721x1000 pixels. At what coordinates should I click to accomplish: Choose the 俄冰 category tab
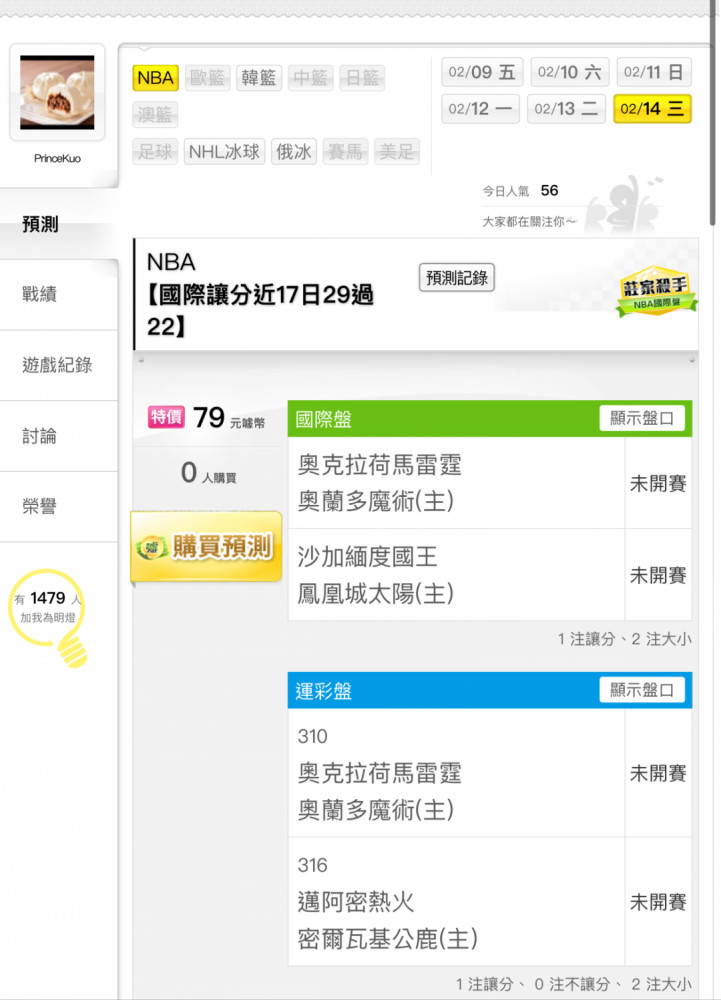tap(294, 152)
